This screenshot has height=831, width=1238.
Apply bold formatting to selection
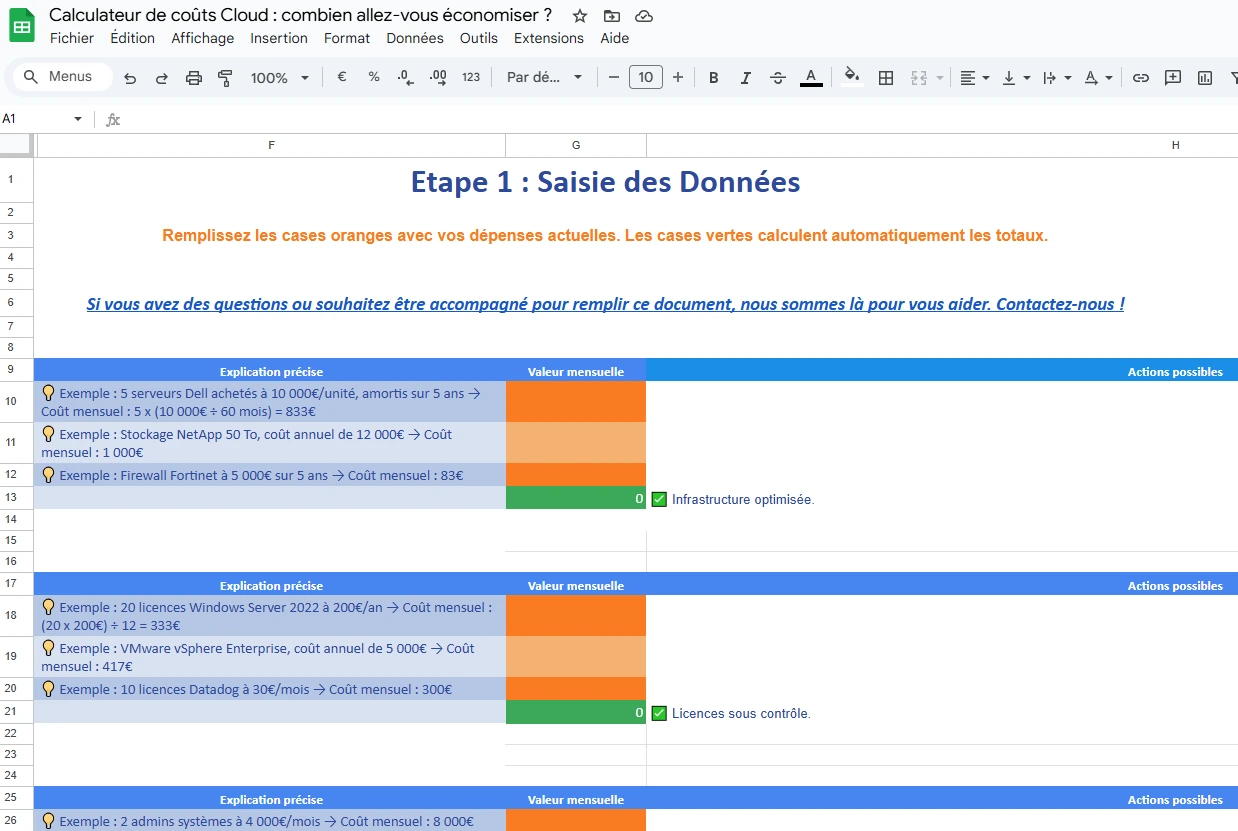tap(713, 78)
